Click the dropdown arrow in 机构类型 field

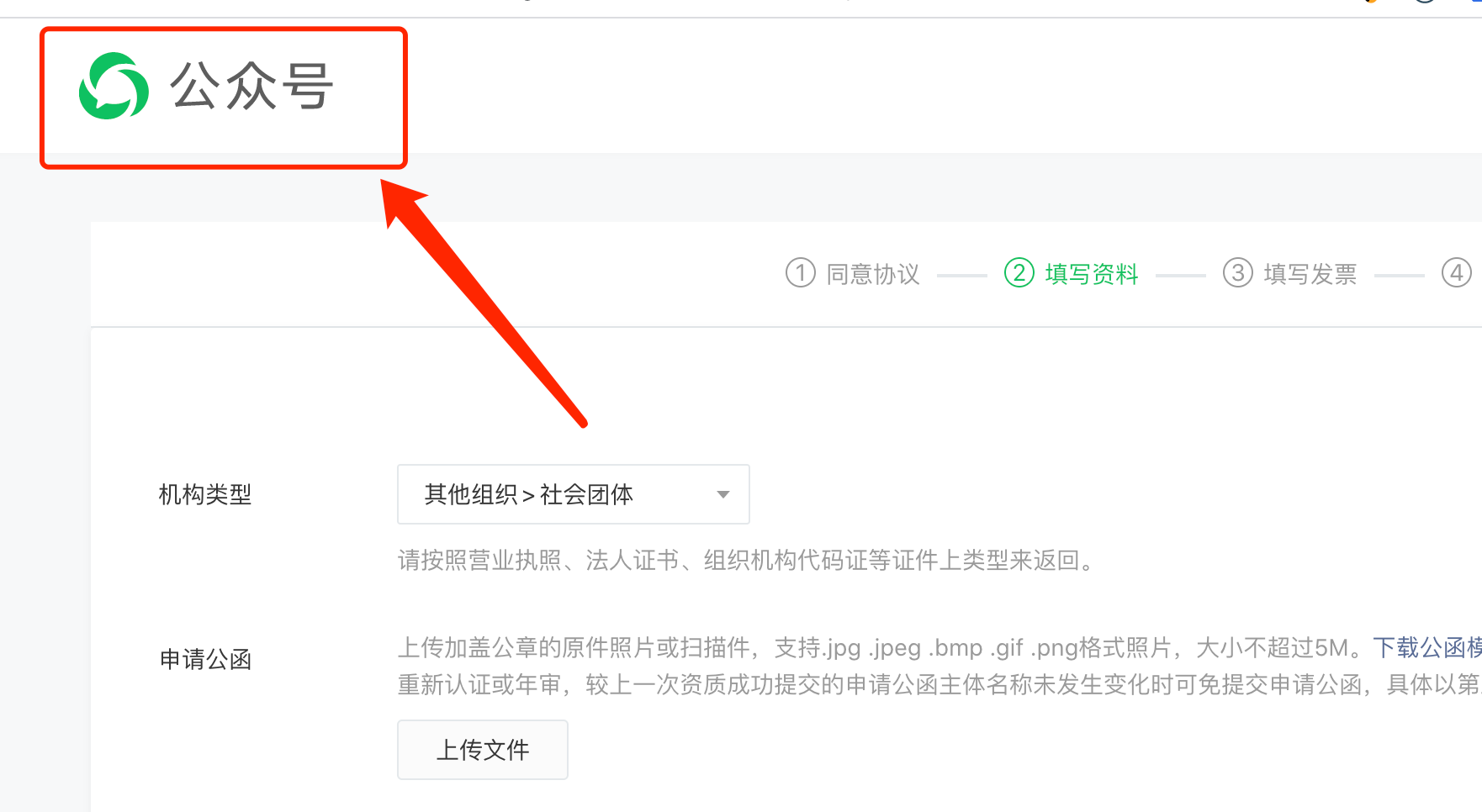point(722,494)
